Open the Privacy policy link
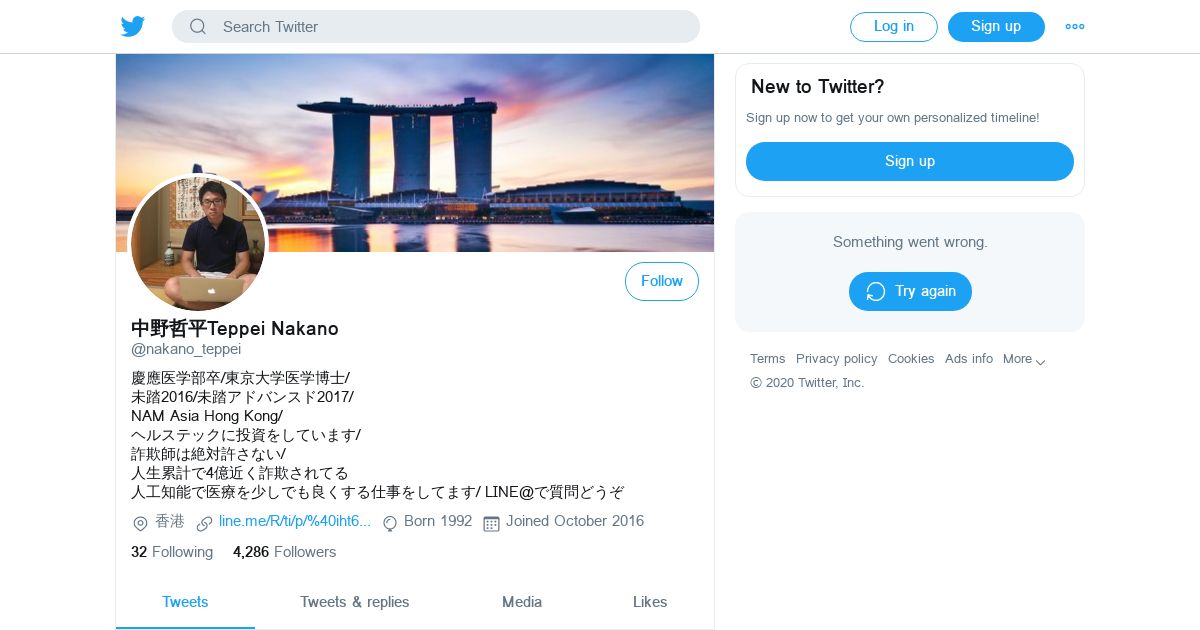Image resolution: width=1200 pixels, height=630 pixels. (x=837, y=359)
